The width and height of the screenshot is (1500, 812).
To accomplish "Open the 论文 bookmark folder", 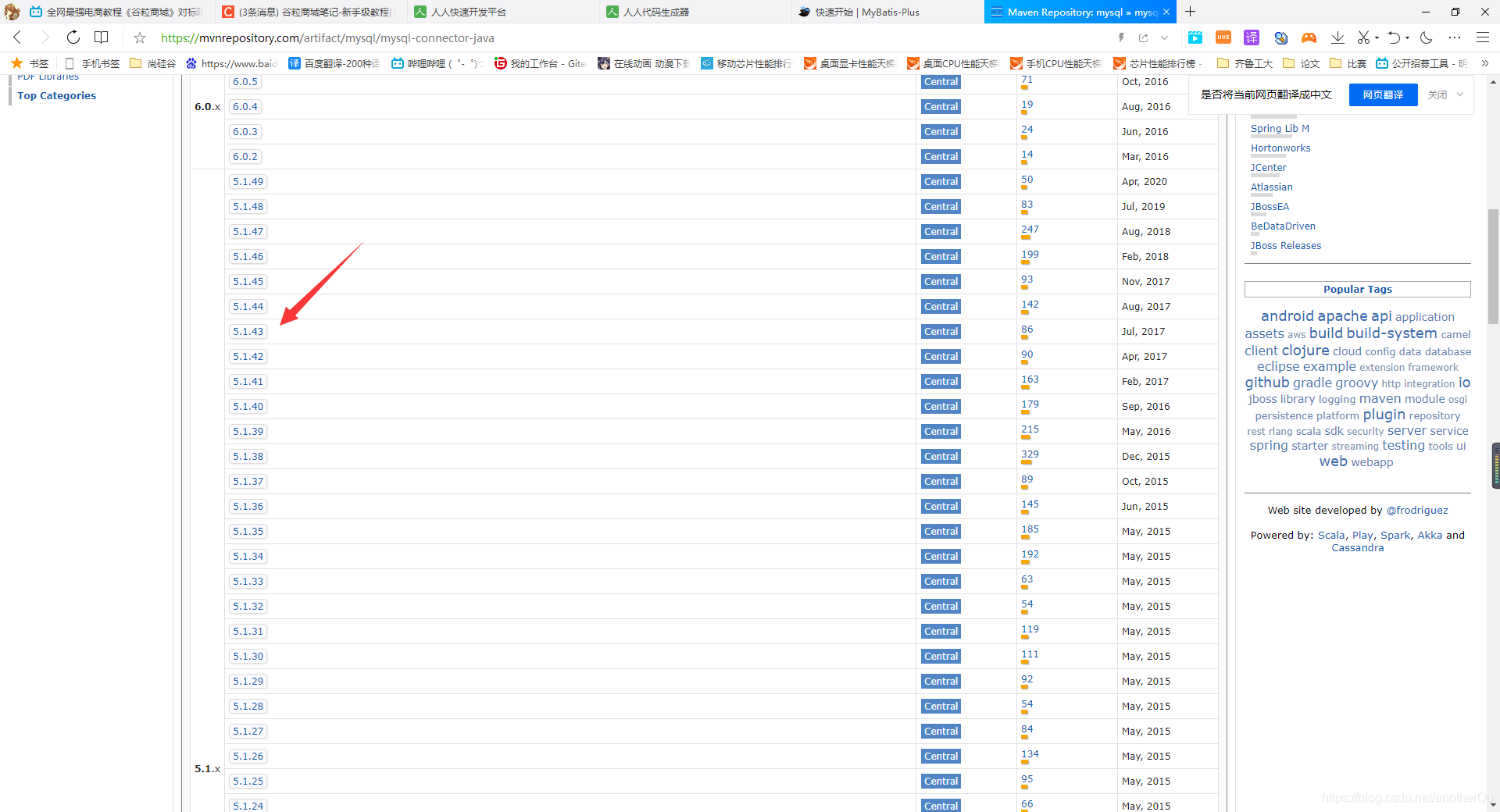I will (x=1302, y=63).
